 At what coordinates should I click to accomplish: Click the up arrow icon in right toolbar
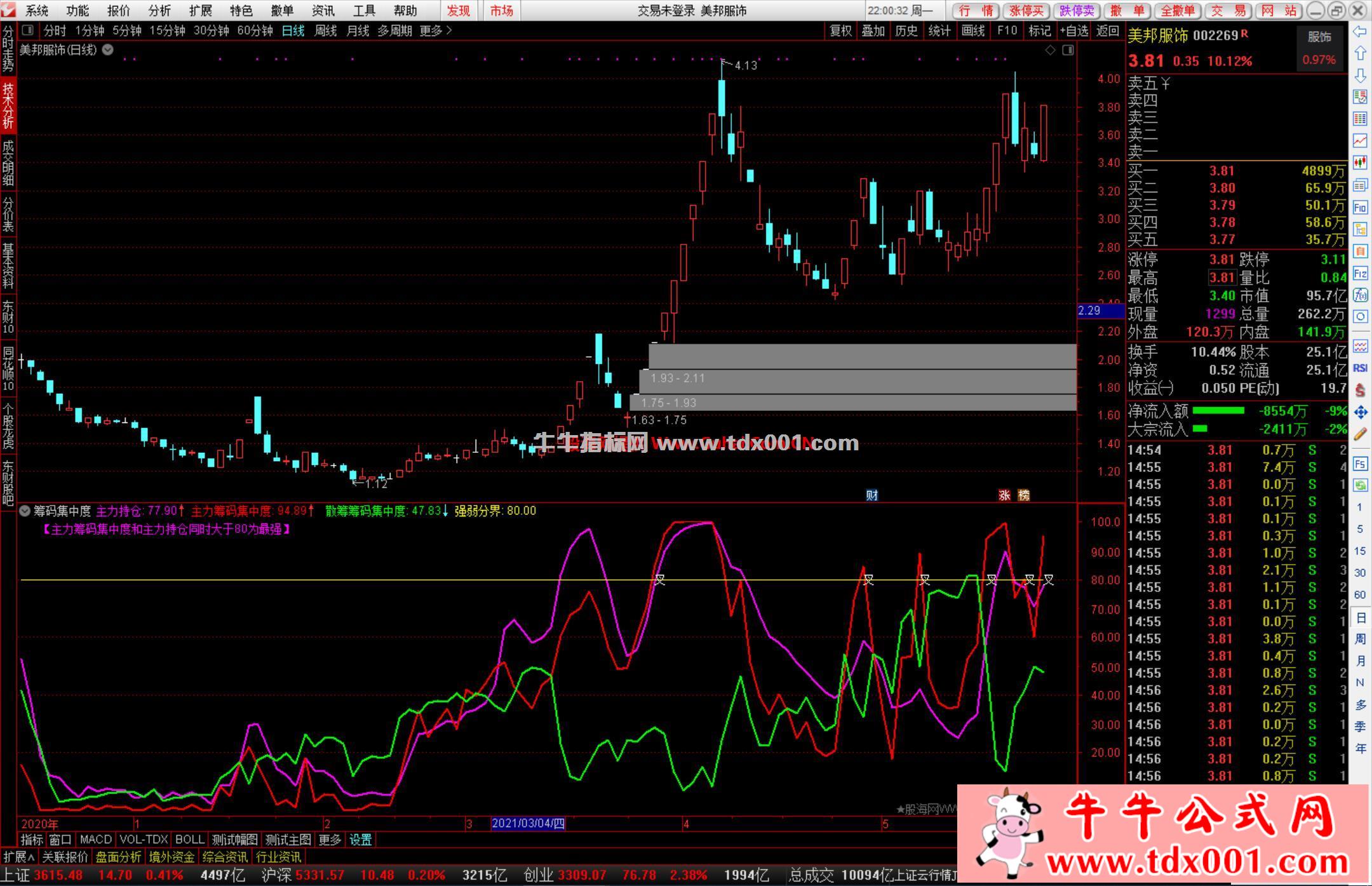click(x=1360, y=53)
